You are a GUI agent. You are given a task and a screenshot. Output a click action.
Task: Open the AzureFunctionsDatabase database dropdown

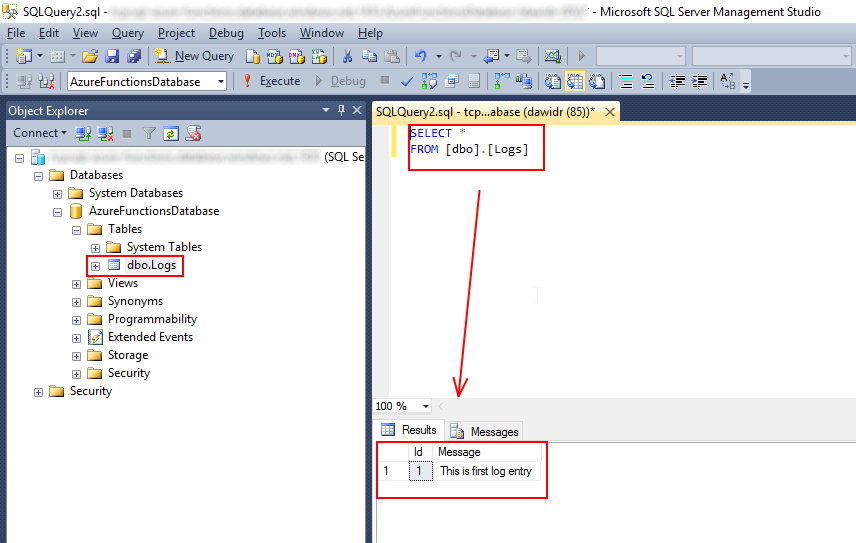220,81
